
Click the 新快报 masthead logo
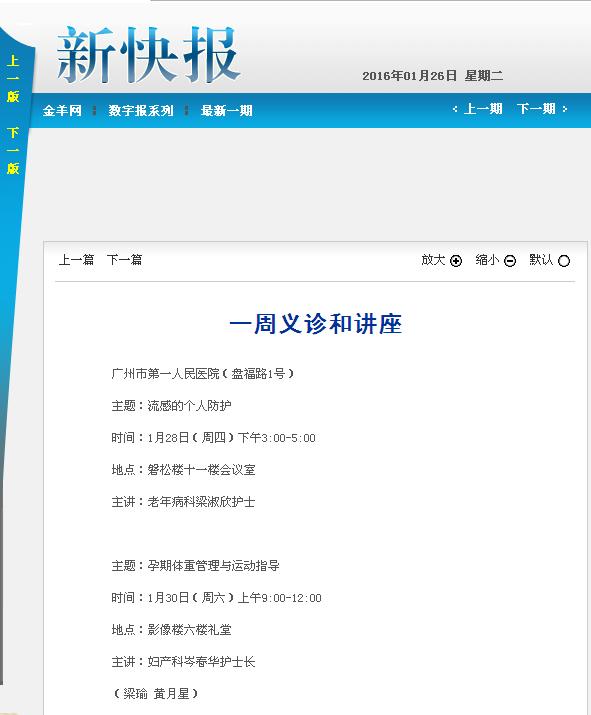tap(148, 55)
